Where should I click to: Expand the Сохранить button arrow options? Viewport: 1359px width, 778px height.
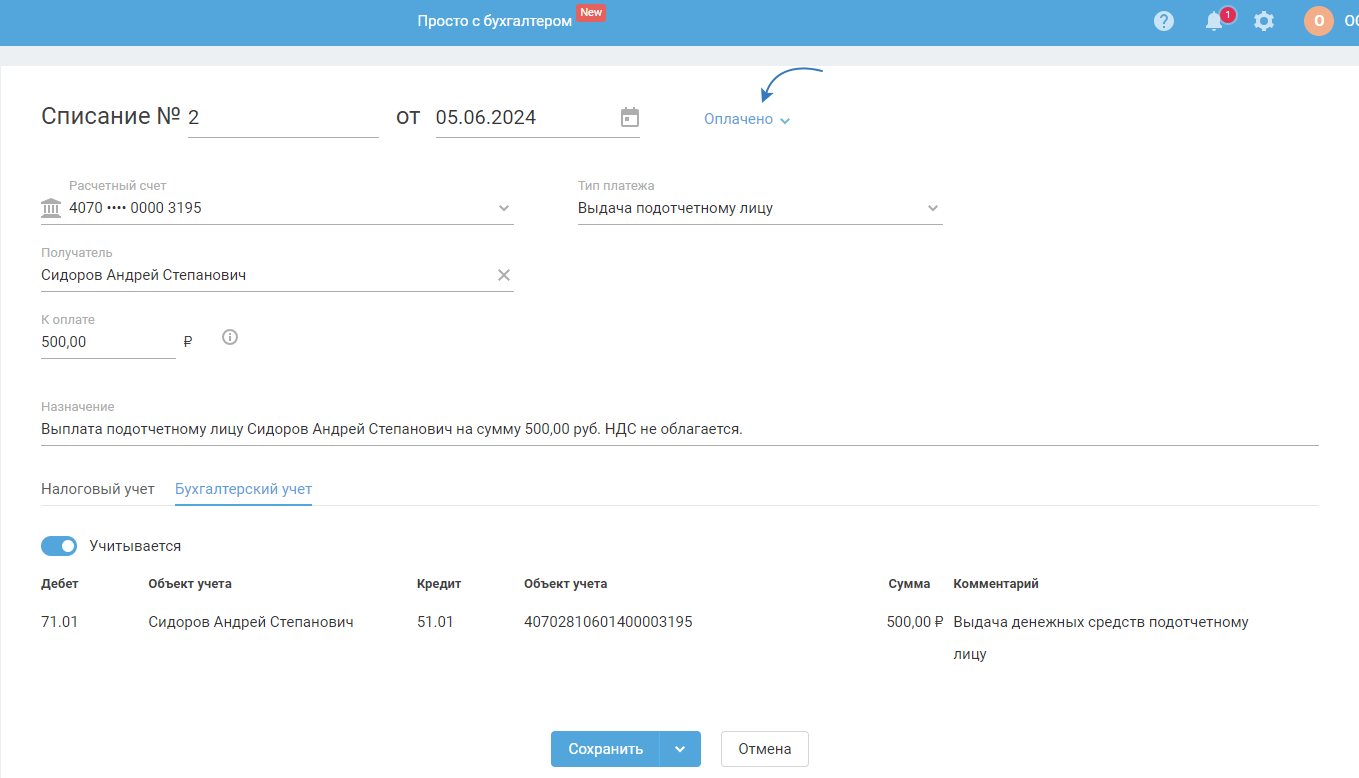[x=680, y=749]
